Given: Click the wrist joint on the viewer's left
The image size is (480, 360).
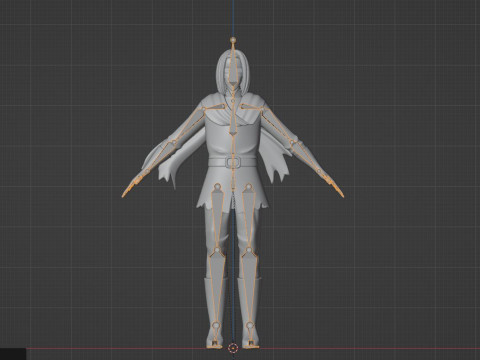Looking at the screenshot, I should click(x=147, y=172).
